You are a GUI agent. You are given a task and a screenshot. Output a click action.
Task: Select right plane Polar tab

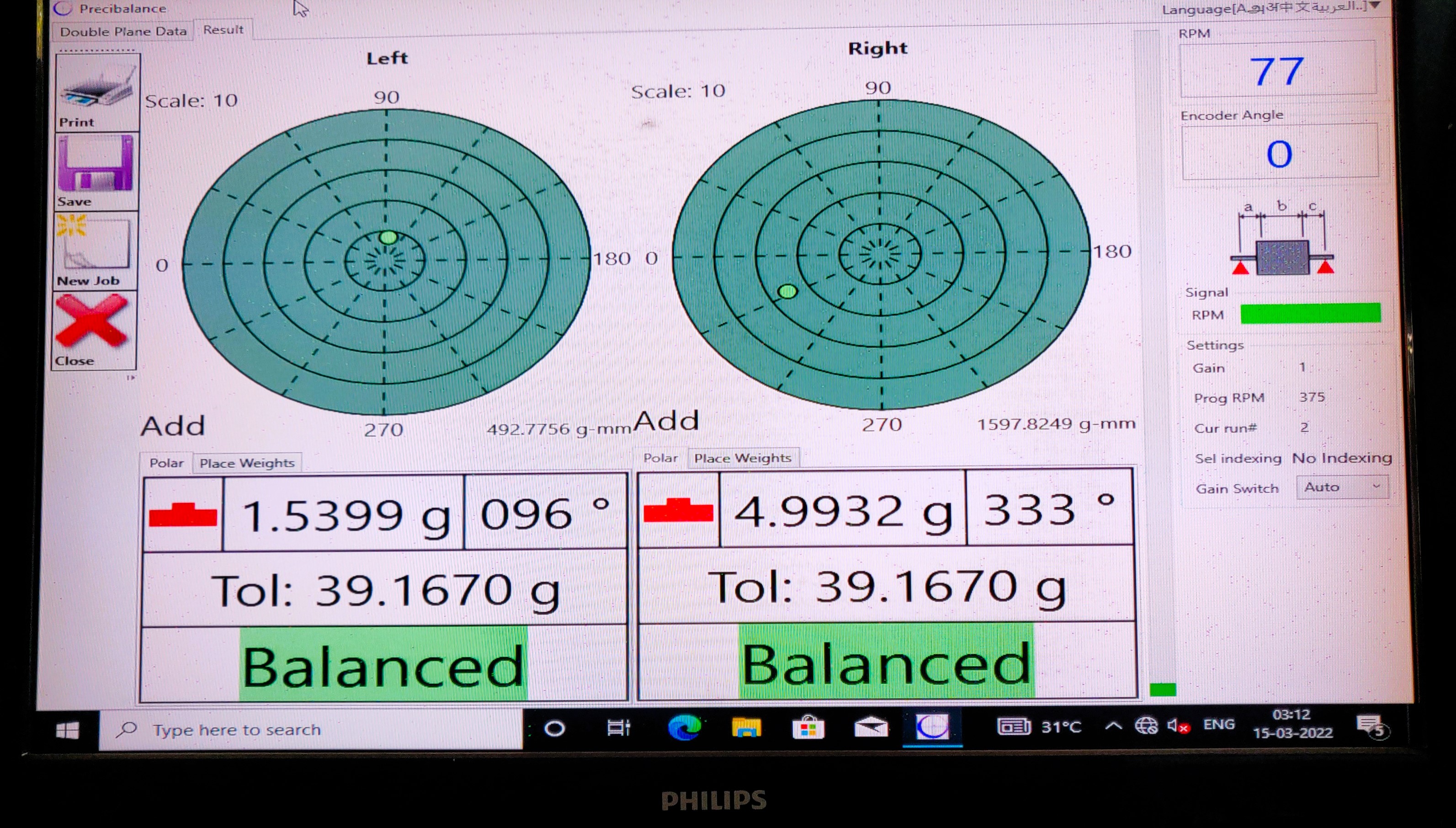[660, 459]
